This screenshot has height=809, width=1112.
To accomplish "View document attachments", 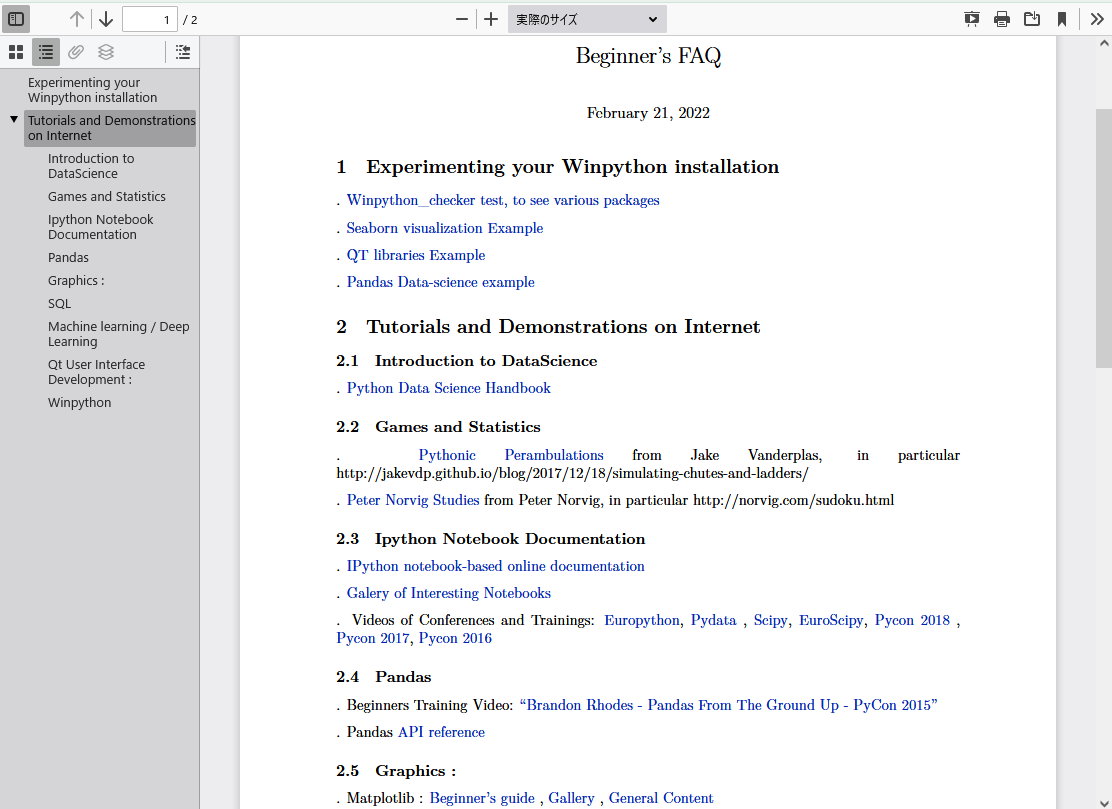I will pos(76,52).
